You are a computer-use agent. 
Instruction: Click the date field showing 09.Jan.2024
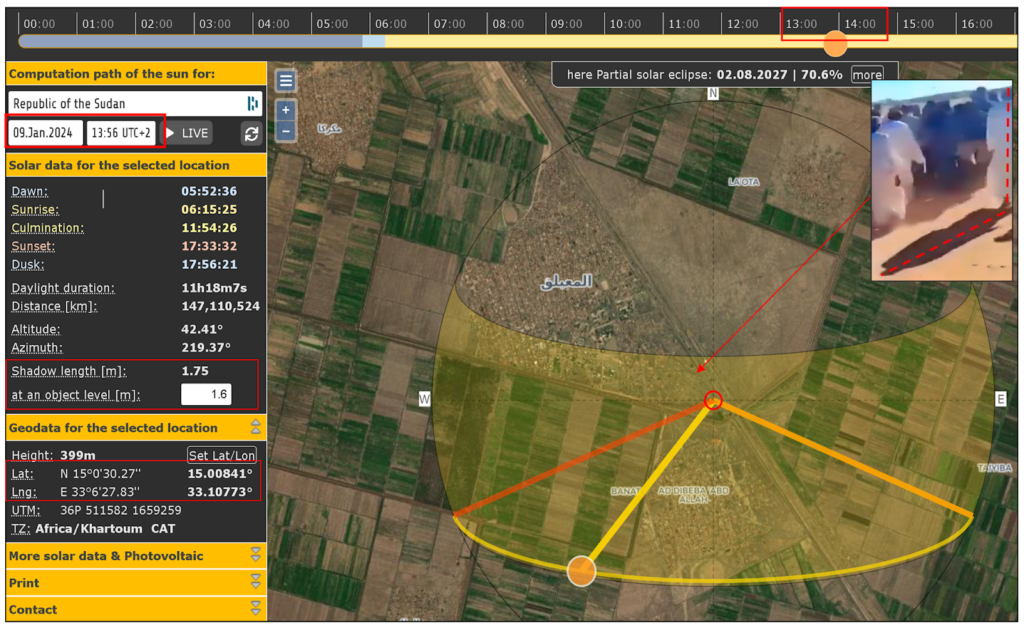tap(45, 133)
